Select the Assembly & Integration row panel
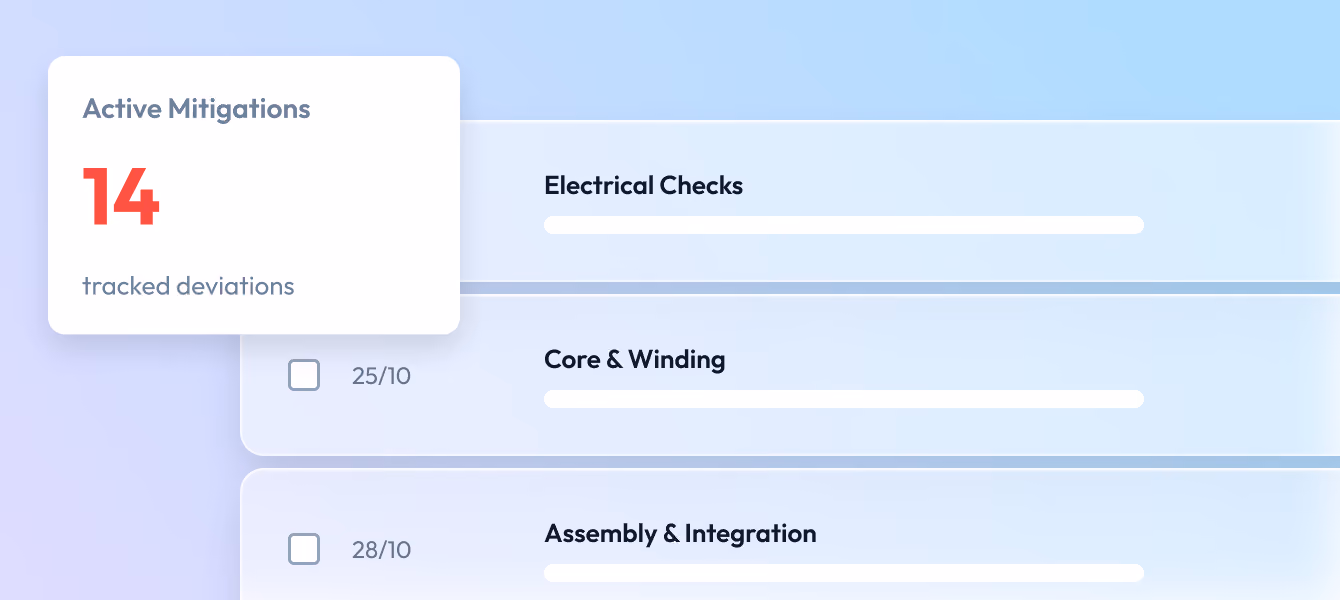The height and width of the screenshot is (600, 1340). coord(790,535)
